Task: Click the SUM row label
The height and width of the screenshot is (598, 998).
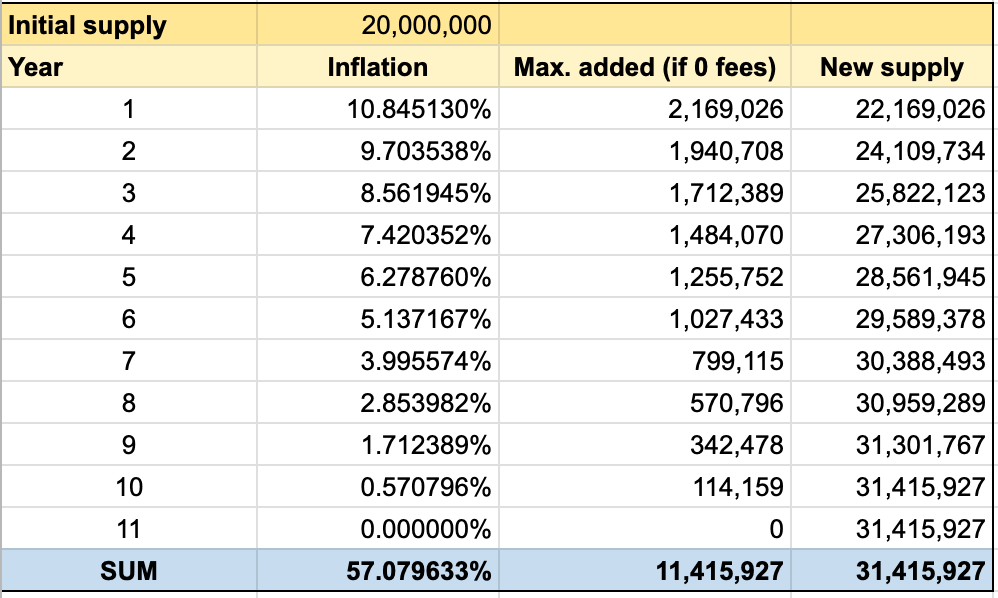Action: point(130,571)
